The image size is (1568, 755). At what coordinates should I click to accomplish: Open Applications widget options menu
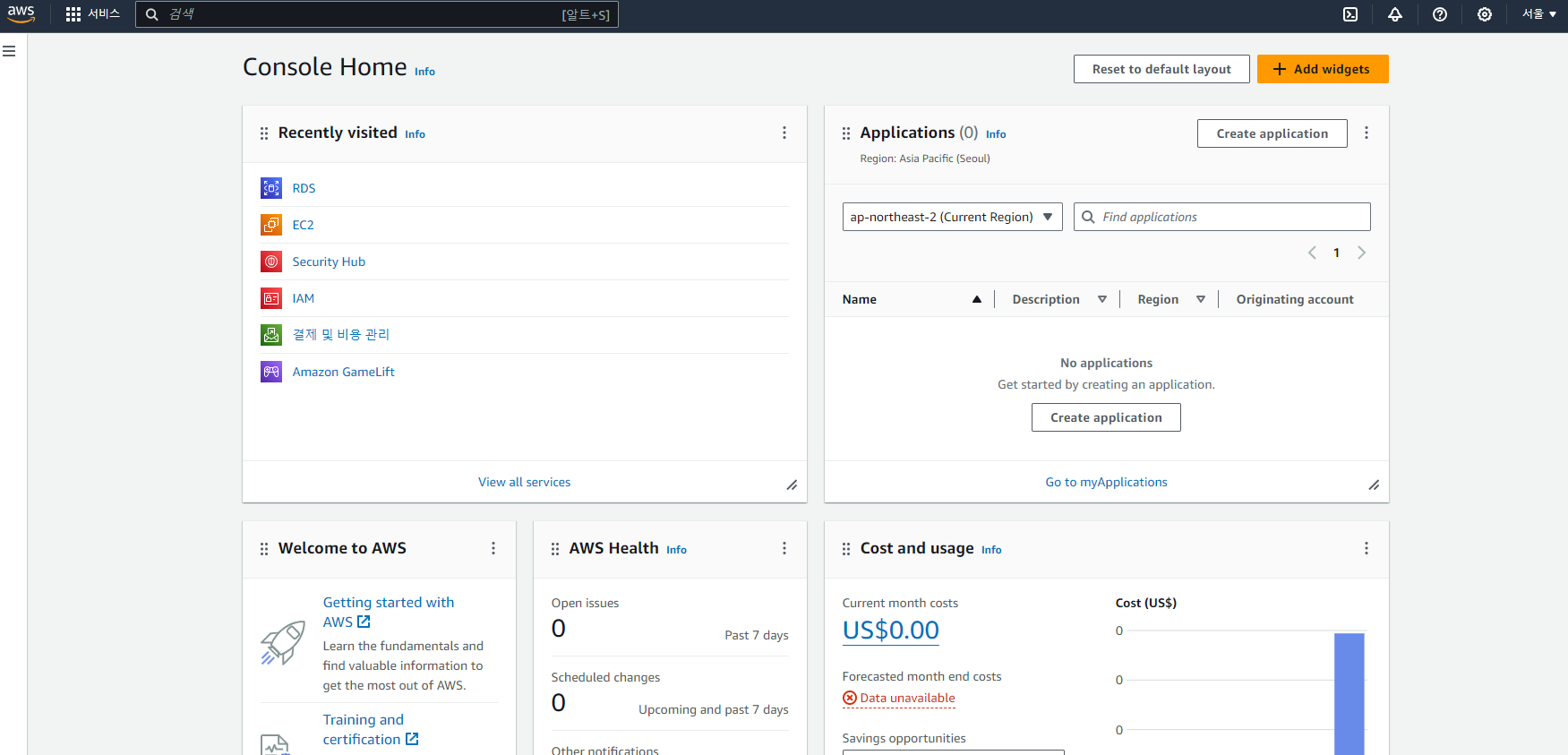[1367, 133]
